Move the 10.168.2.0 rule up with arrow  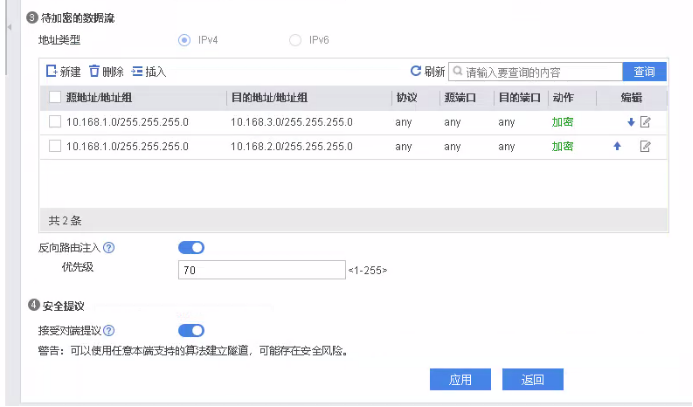coord(617,146)
